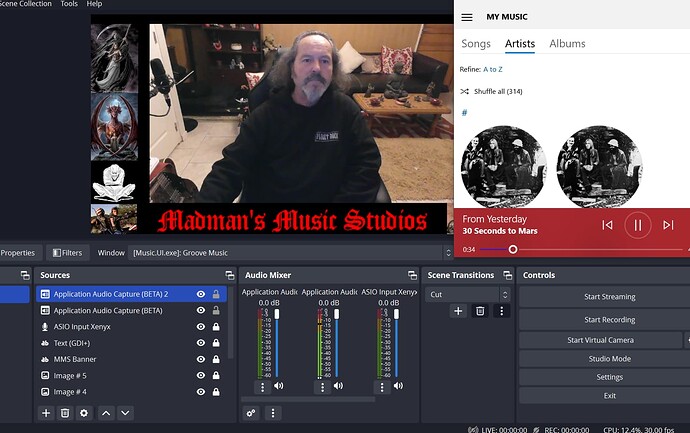This screenshot has height=433, width=690.
Task: Pause the song From Yesterday
Action: pyautogui.click(x=637, y=225)
